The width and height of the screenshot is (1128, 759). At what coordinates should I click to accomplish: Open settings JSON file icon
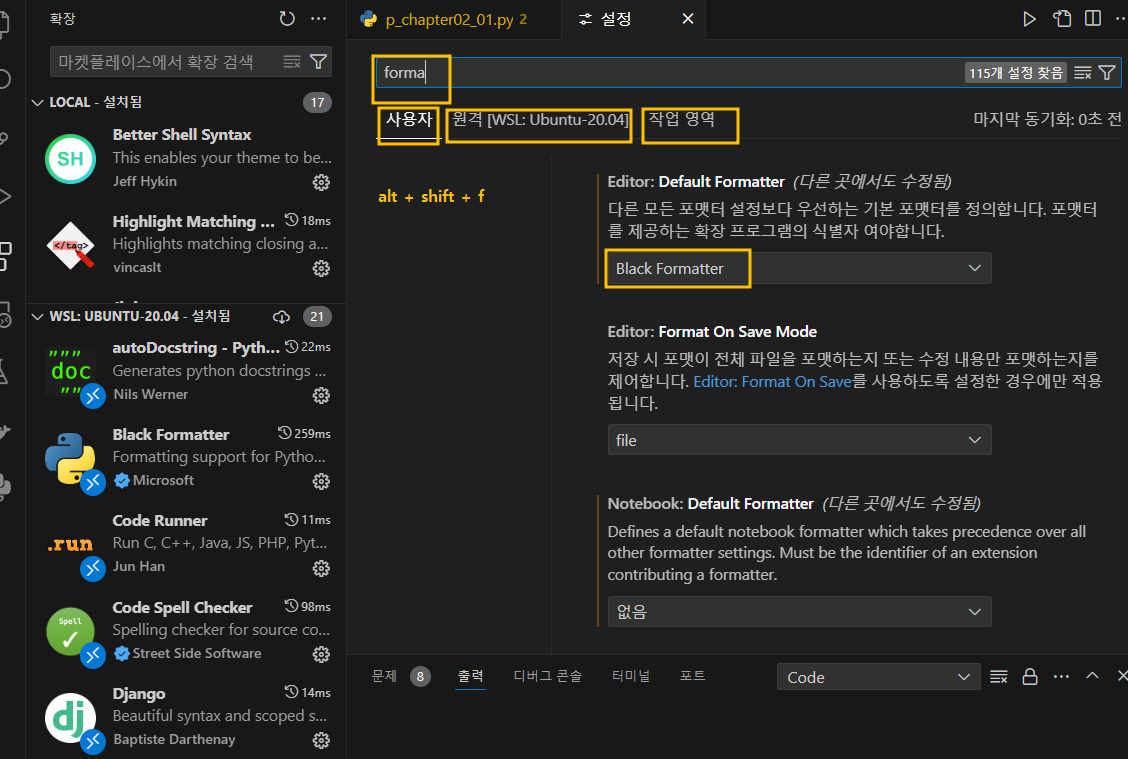(1062, 19)
